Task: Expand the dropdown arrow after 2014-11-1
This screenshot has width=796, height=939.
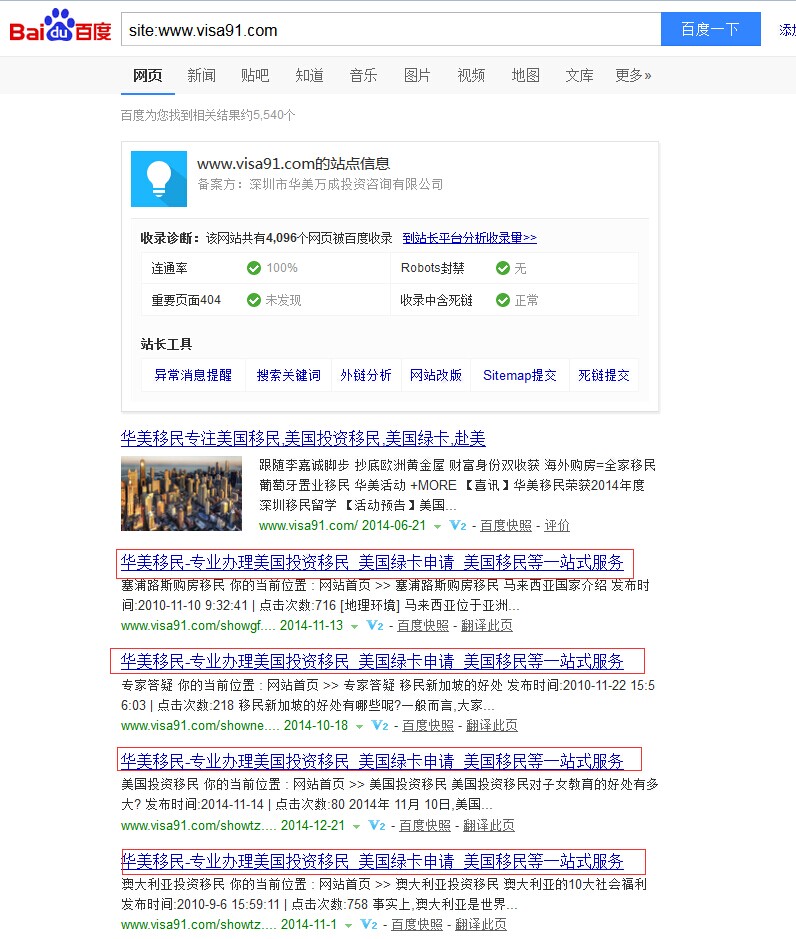Action: (349, 925)
